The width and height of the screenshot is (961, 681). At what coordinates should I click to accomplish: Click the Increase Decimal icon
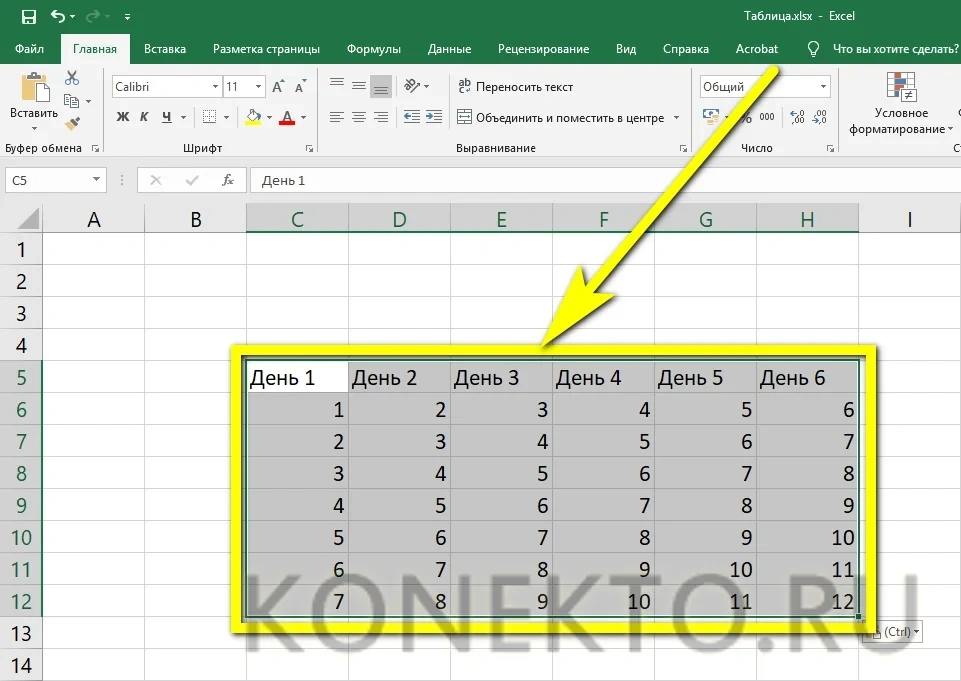797,117
